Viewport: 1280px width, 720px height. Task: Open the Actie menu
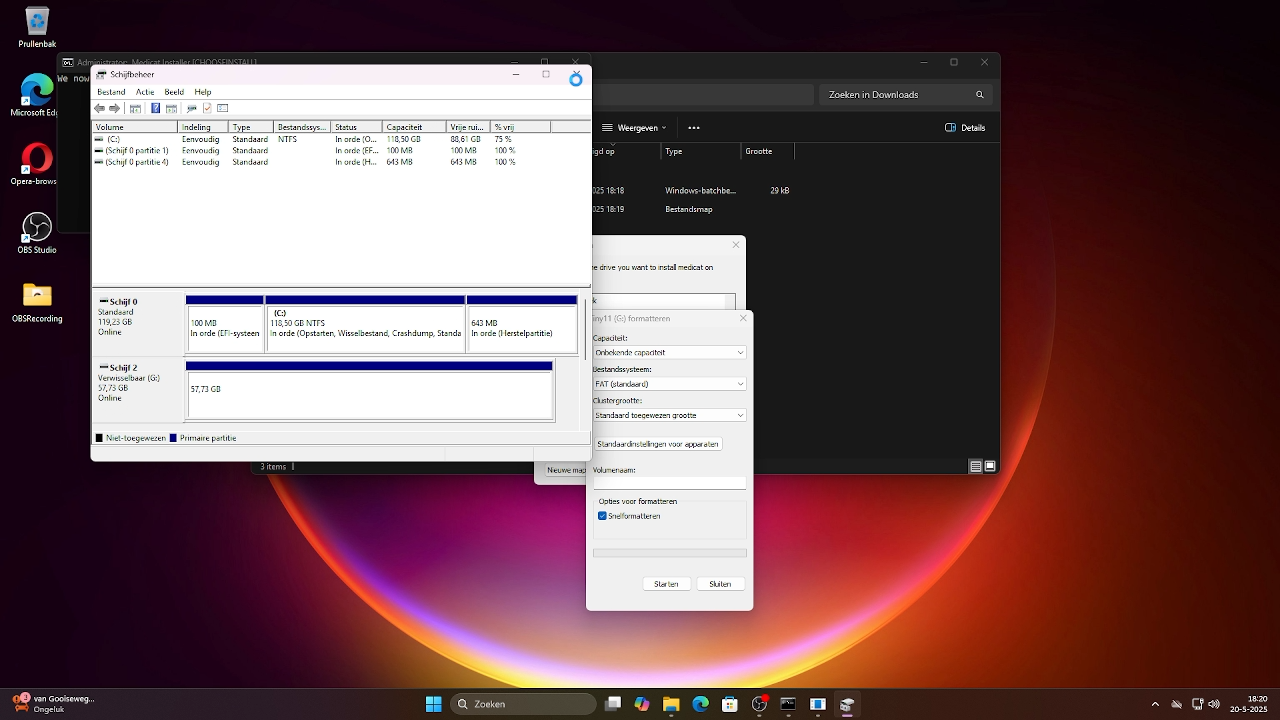pyautogui.click(x=145, y=92)
